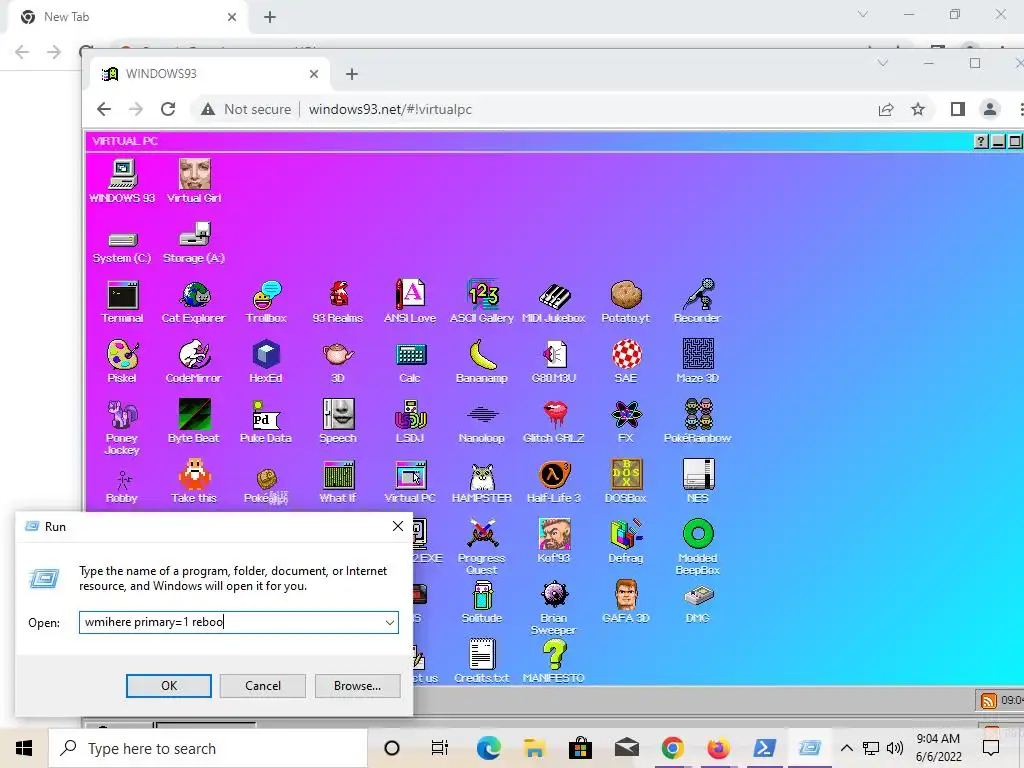The width and height of the screenshot is (1024, 768).
Task: Open Modded BeepBox icon
Action: coord(697,547)
